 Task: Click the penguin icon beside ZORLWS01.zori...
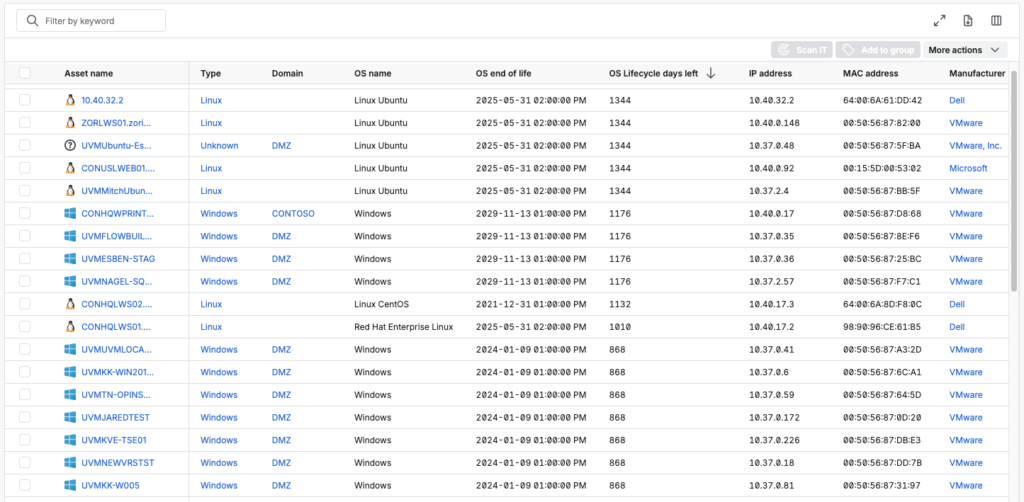click(70, 123)
